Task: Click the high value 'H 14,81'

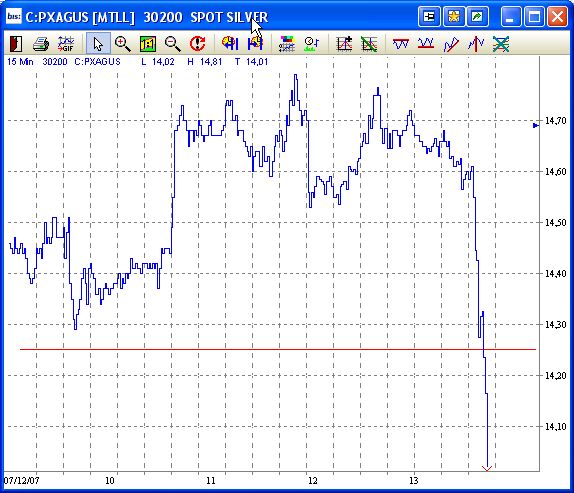Action: [x=205, y=61]
